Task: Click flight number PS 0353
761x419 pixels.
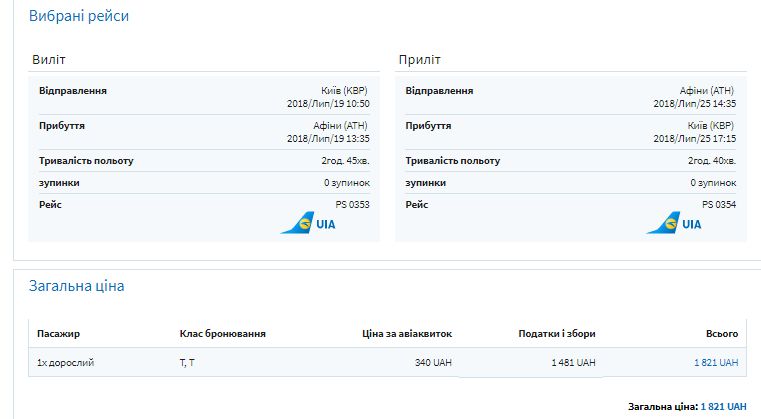Action: coord(352,204)
